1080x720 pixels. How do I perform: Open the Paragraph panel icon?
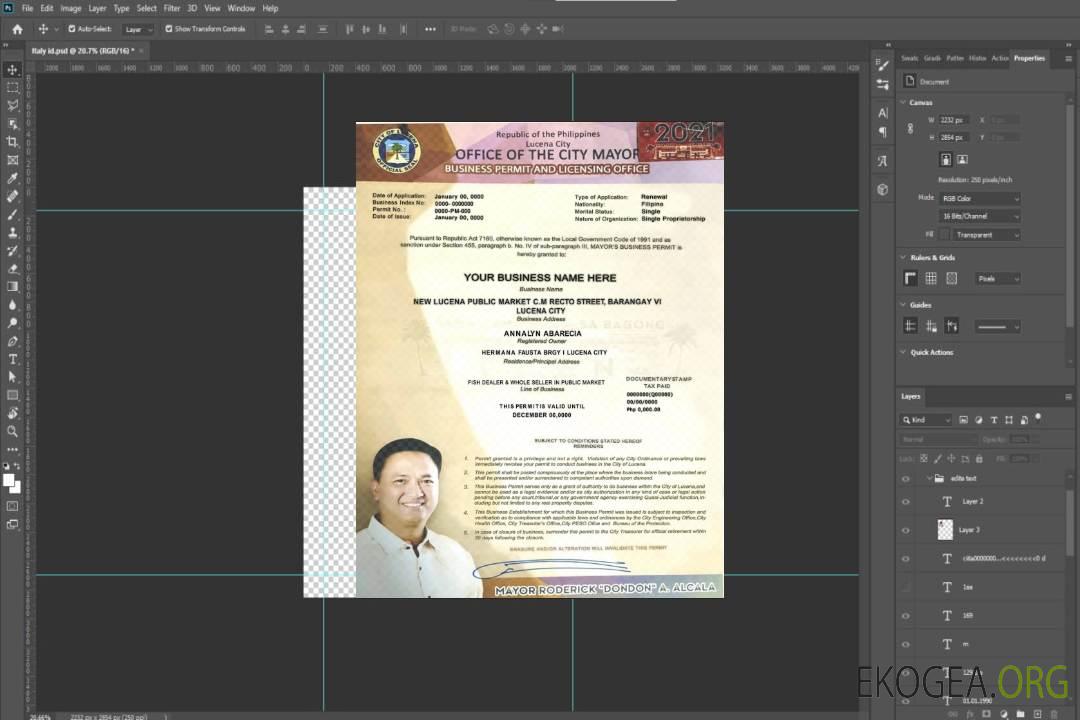[883, 132]
